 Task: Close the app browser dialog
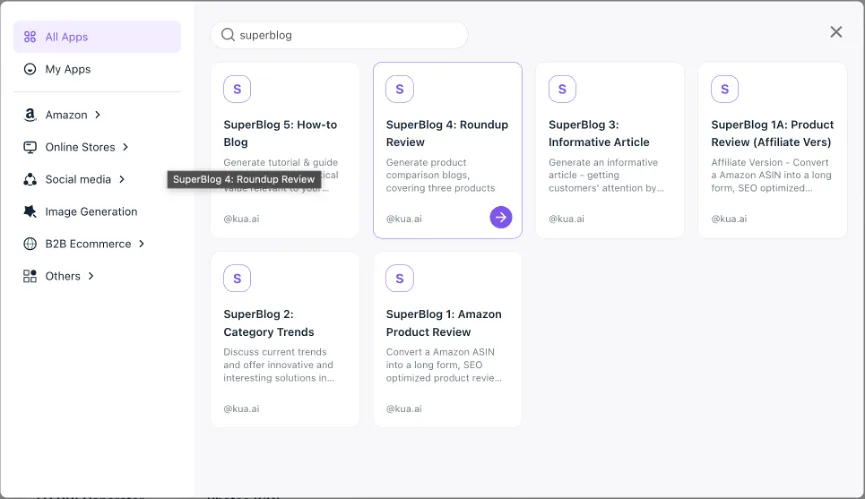pyautogui.click(x=836, y=32)
